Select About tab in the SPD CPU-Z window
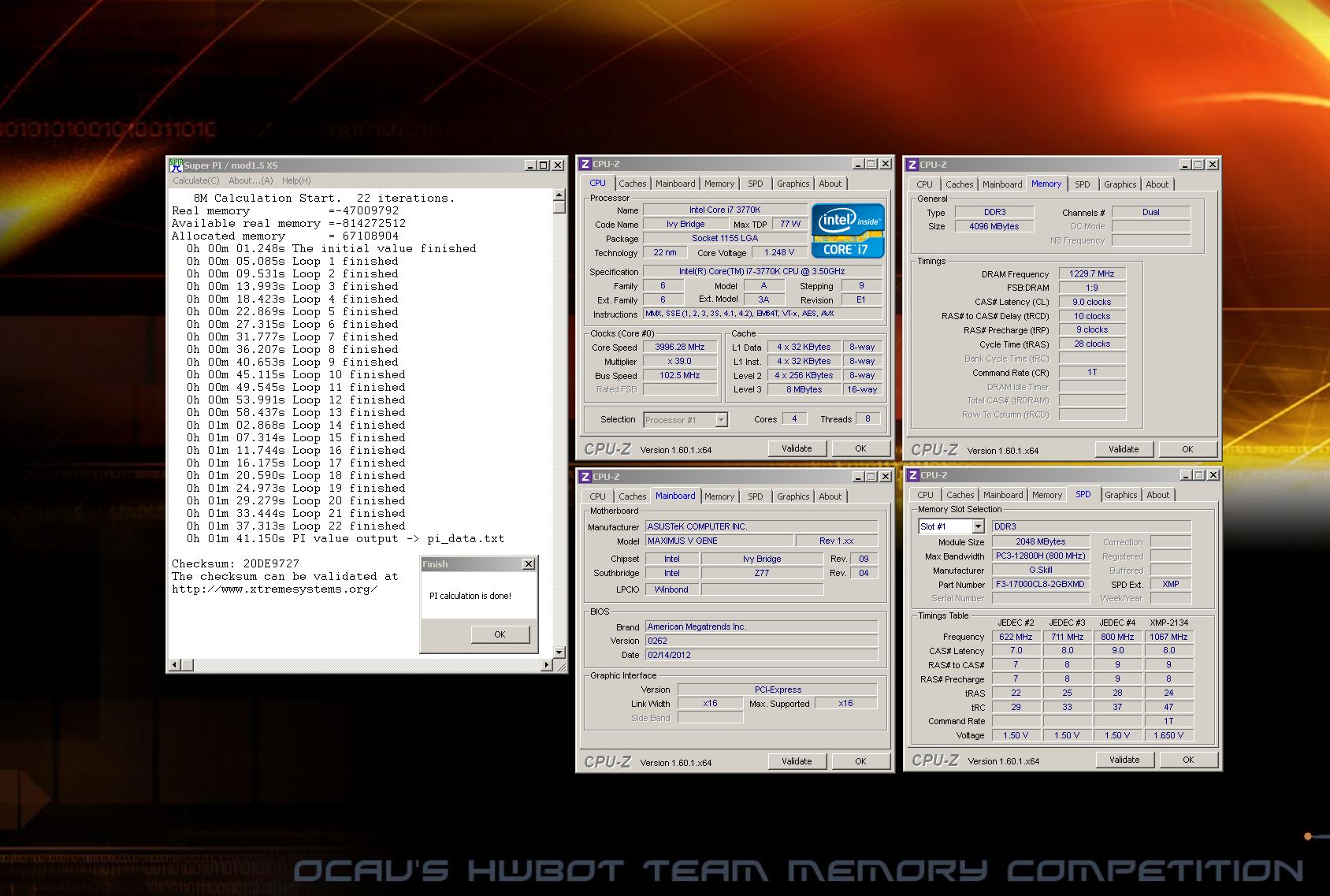Screen dimensions: 1330x896 click(1157, 495)
